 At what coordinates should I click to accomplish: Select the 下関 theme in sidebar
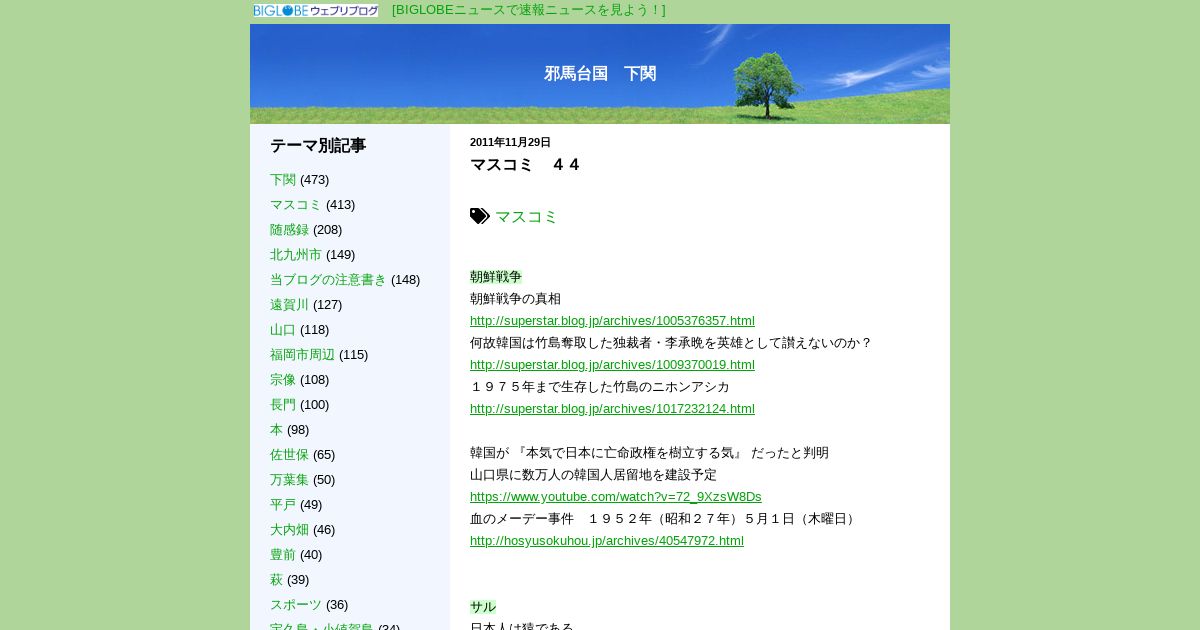[x=283, y=180]
